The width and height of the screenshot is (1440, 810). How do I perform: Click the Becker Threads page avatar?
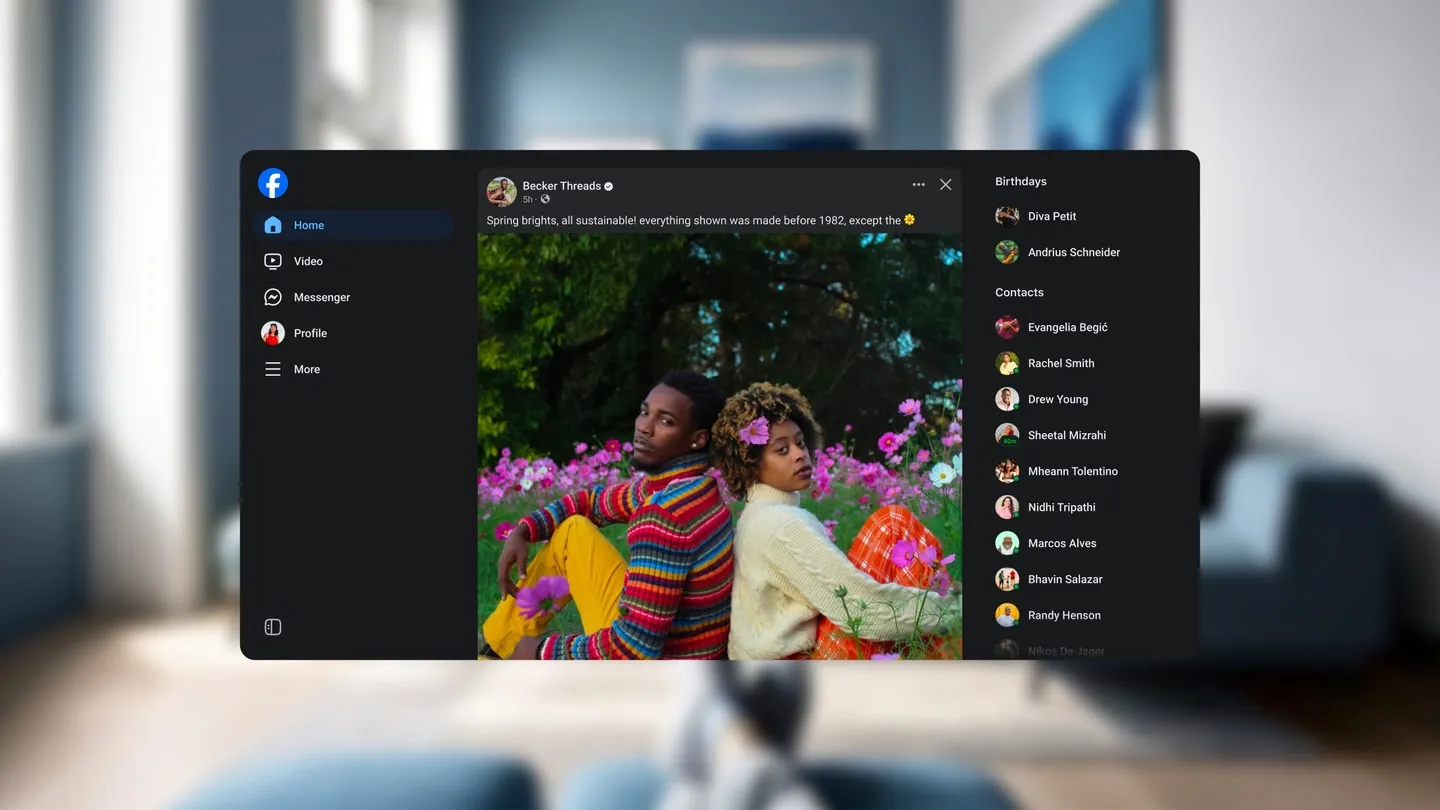[x=501, y=191]
